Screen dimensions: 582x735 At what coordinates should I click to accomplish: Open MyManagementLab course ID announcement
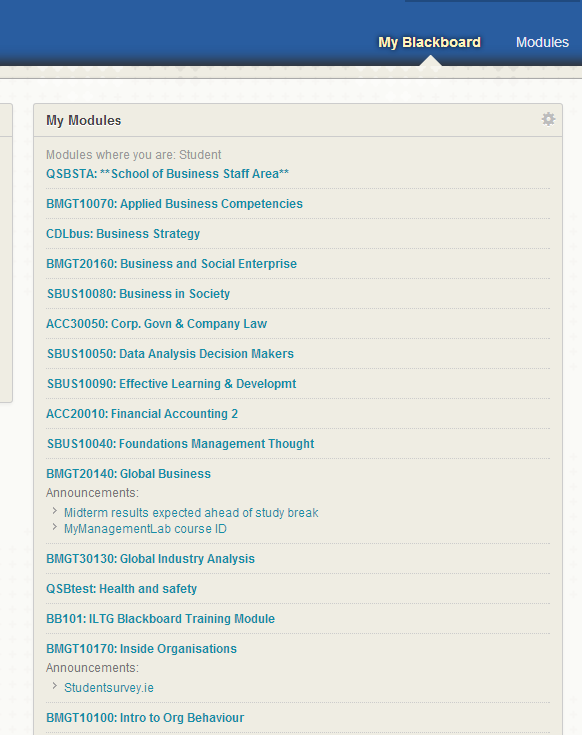[145, 529]
